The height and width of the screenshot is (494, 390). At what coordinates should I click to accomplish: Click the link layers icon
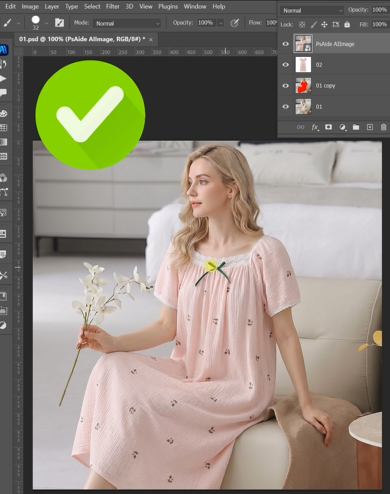click(300, 127)
